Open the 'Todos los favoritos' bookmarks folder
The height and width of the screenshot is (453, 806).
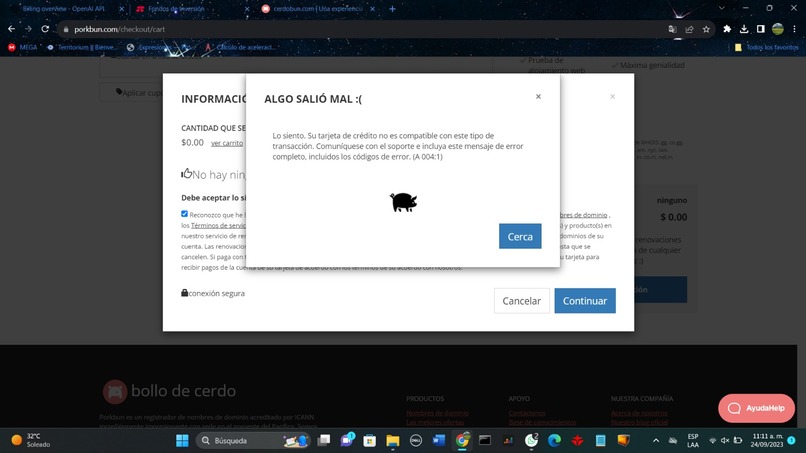tap(766, 47)
